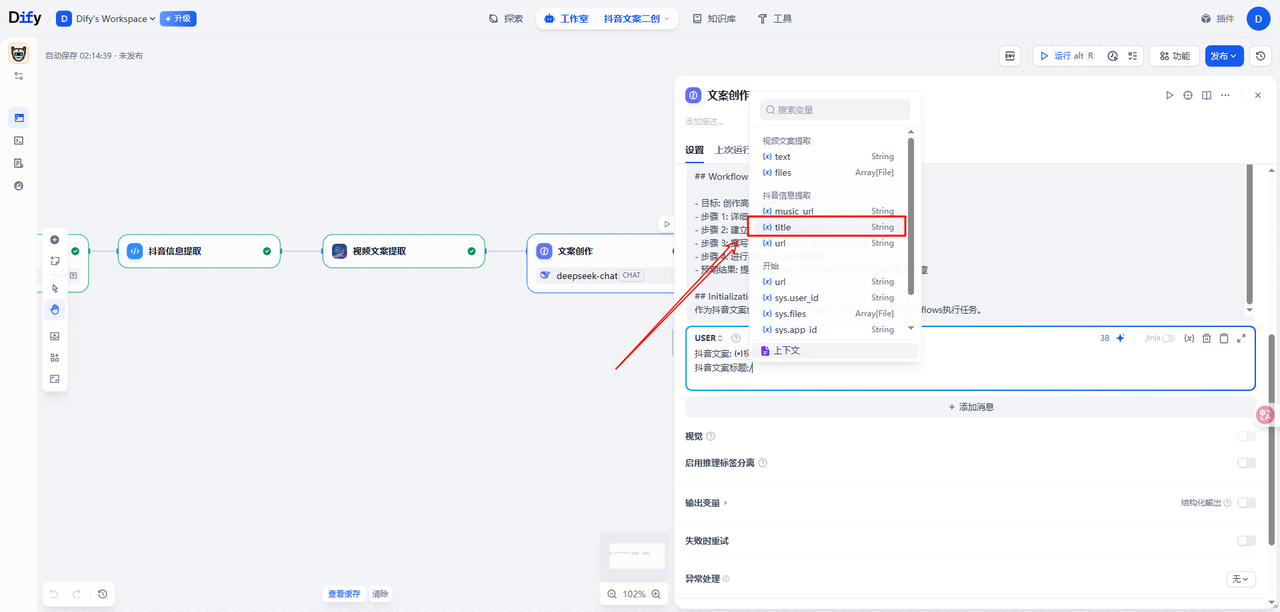Switch to the 知识库 tab

[714, 18]
